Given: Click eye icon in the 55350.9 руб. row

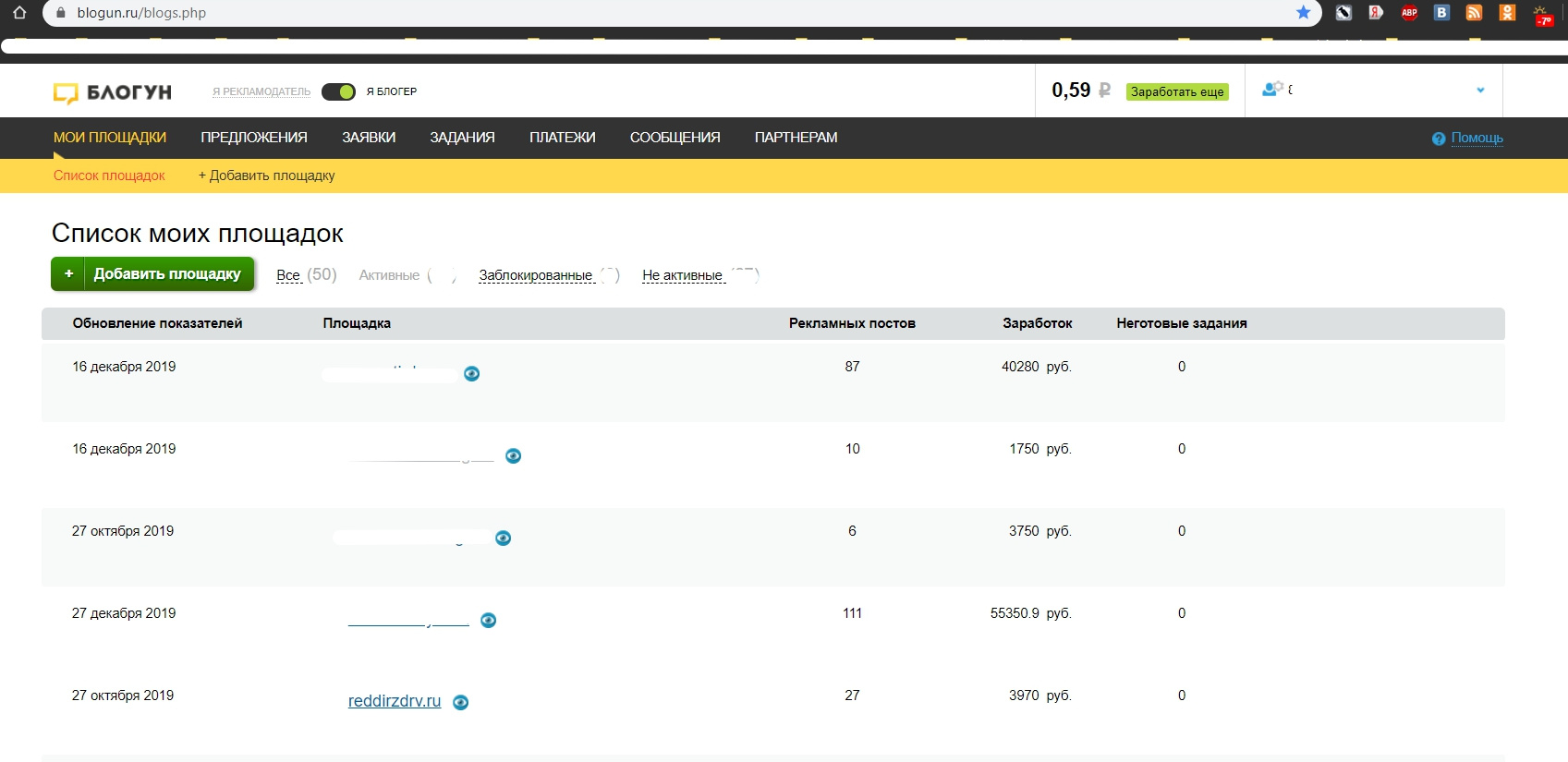Looking at the screenshot, I should tap(489, 620).
